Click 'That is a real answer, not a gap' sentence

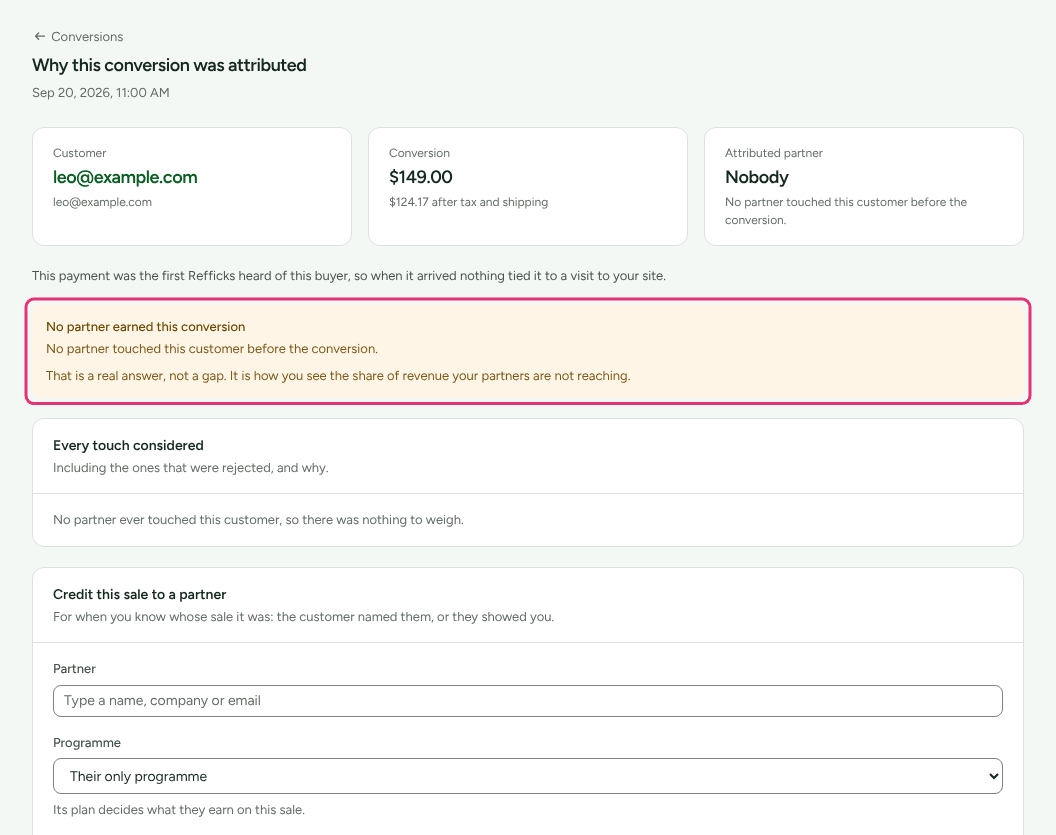(338, 376)
